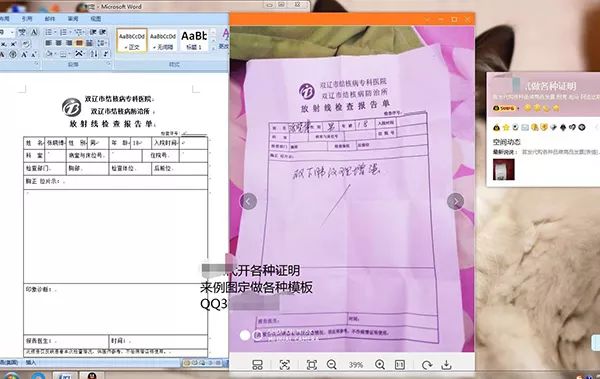Image resolution: width=600 pixels, height=379 pixels.
Task: Click the 姓名 cell in Word table
Action: pyautogui.click(x=34, y=143)
